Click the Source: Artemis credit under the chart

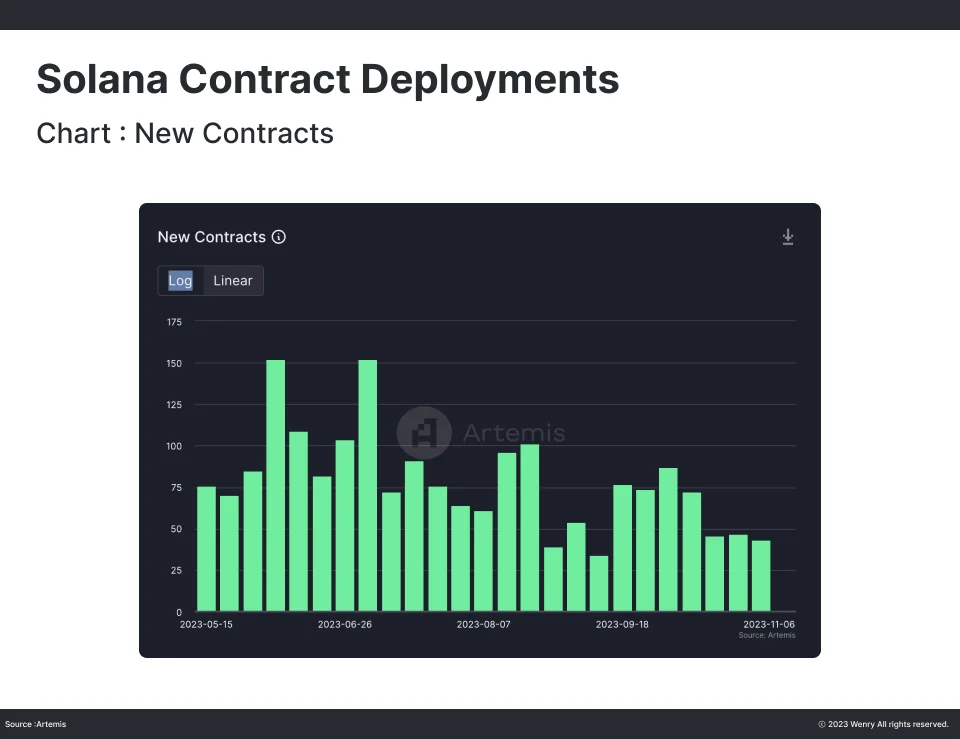(x=767, y=636)
